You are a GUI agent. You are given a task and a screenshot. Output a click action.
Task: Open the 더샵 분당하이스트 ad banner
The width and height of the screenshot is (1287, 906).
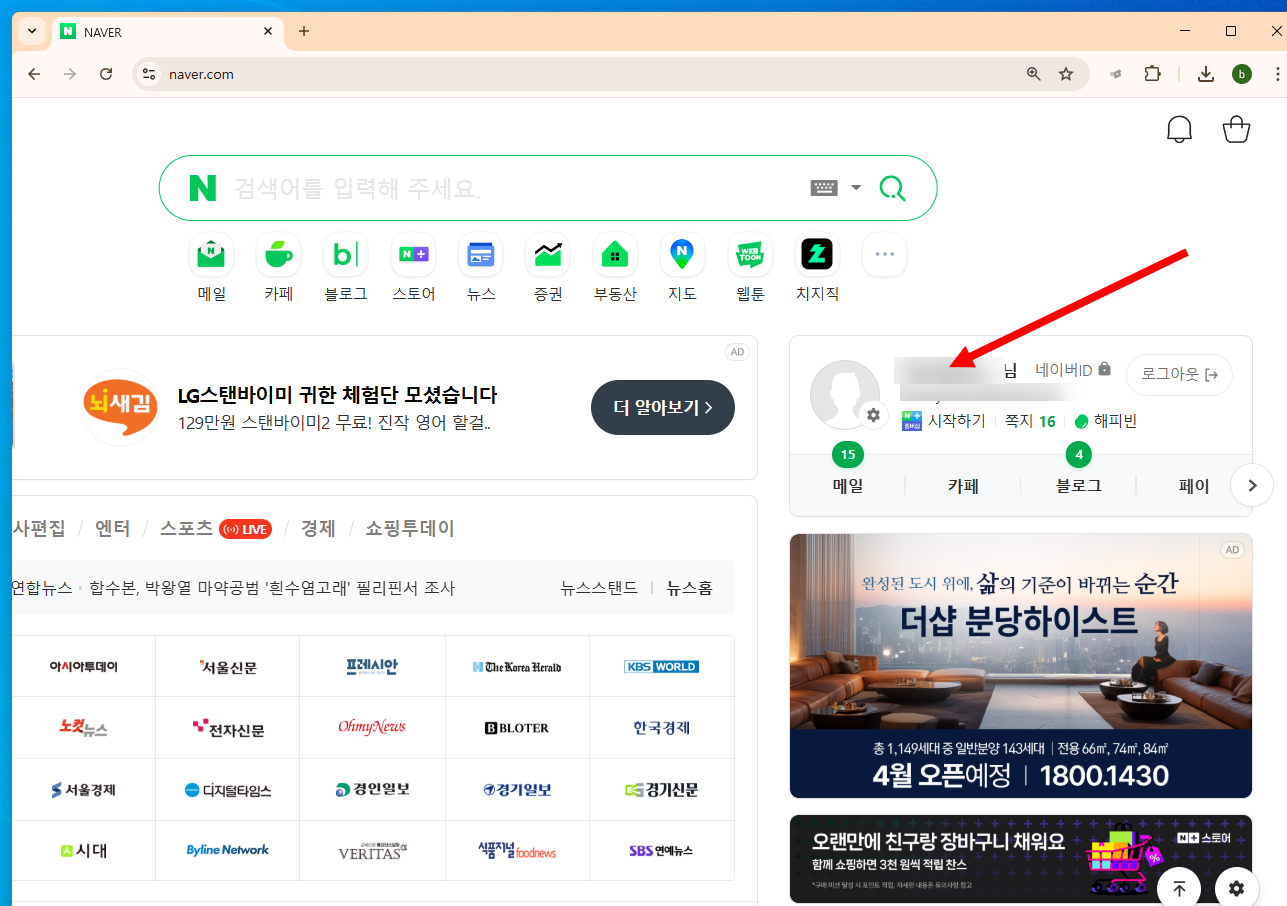point(1021,666)
